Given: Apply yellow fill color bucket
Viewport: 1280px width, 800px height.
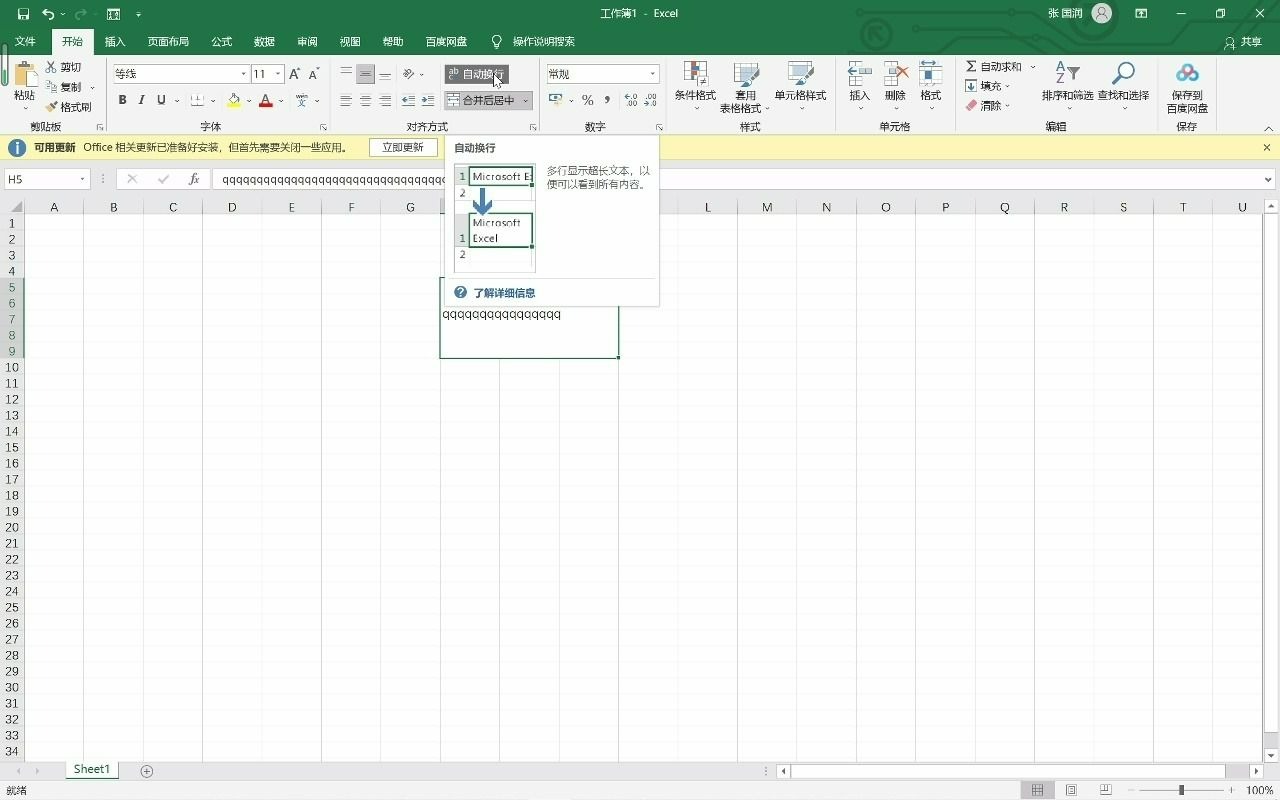Looking at the screenshot, I should (x=234, y=100).
